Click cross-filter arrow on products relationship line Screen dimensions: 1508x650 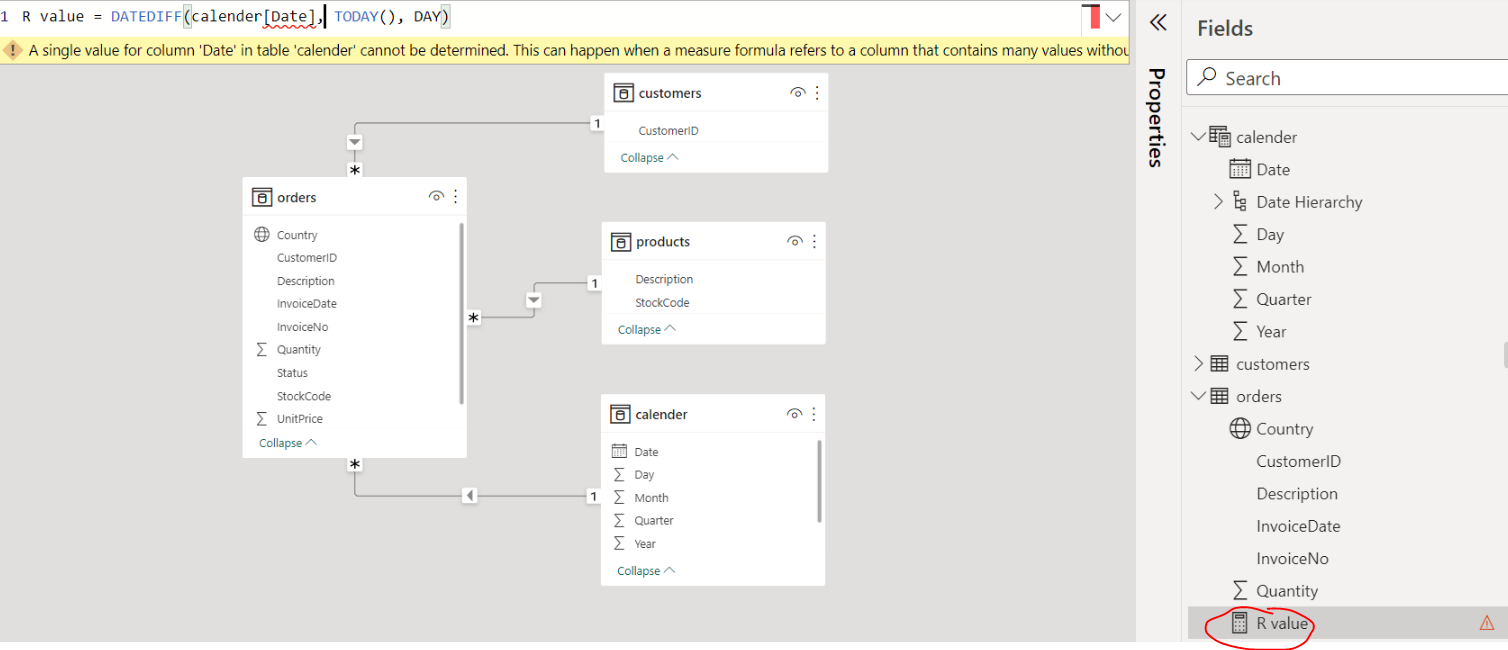534,300
